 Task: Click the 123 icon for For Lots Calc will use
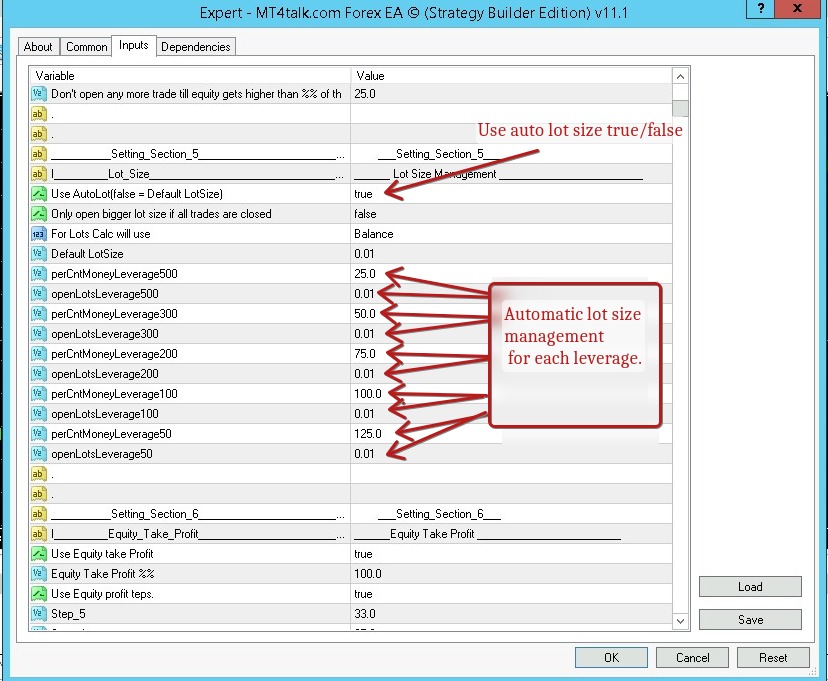click(39, 234)
